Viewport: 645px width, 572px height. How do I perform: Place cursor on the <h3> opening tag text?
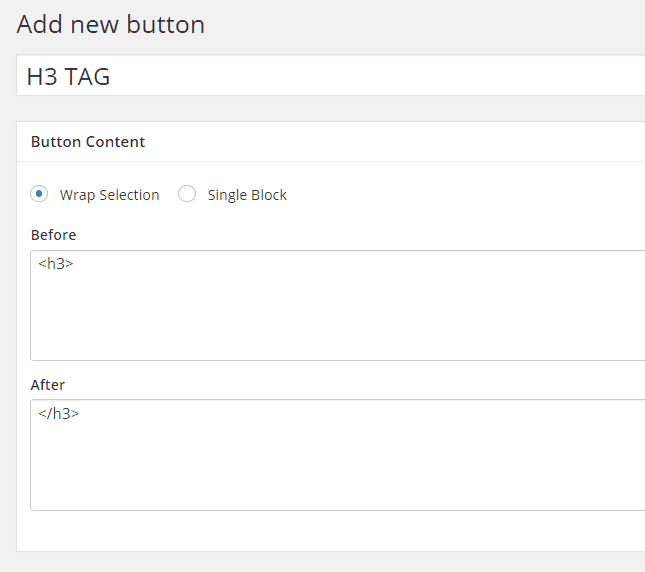click(x=56, y=264)
